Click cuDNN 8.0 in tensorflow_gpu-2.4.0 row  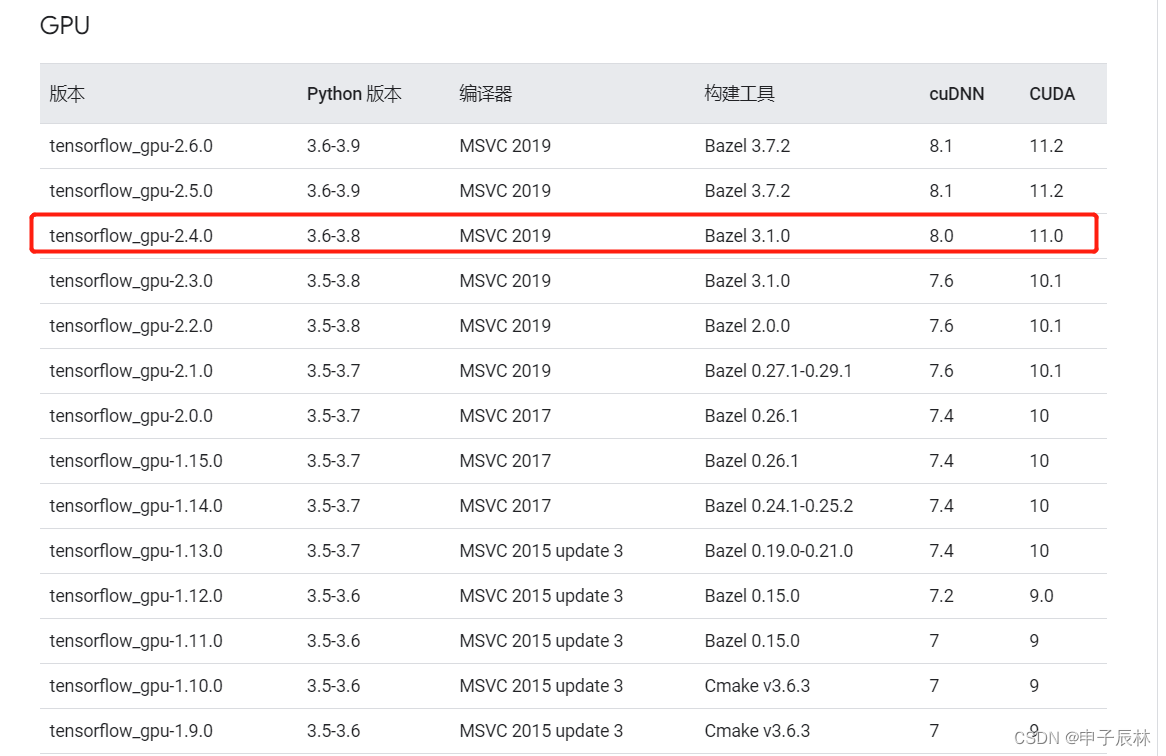(x=941, y=236)
